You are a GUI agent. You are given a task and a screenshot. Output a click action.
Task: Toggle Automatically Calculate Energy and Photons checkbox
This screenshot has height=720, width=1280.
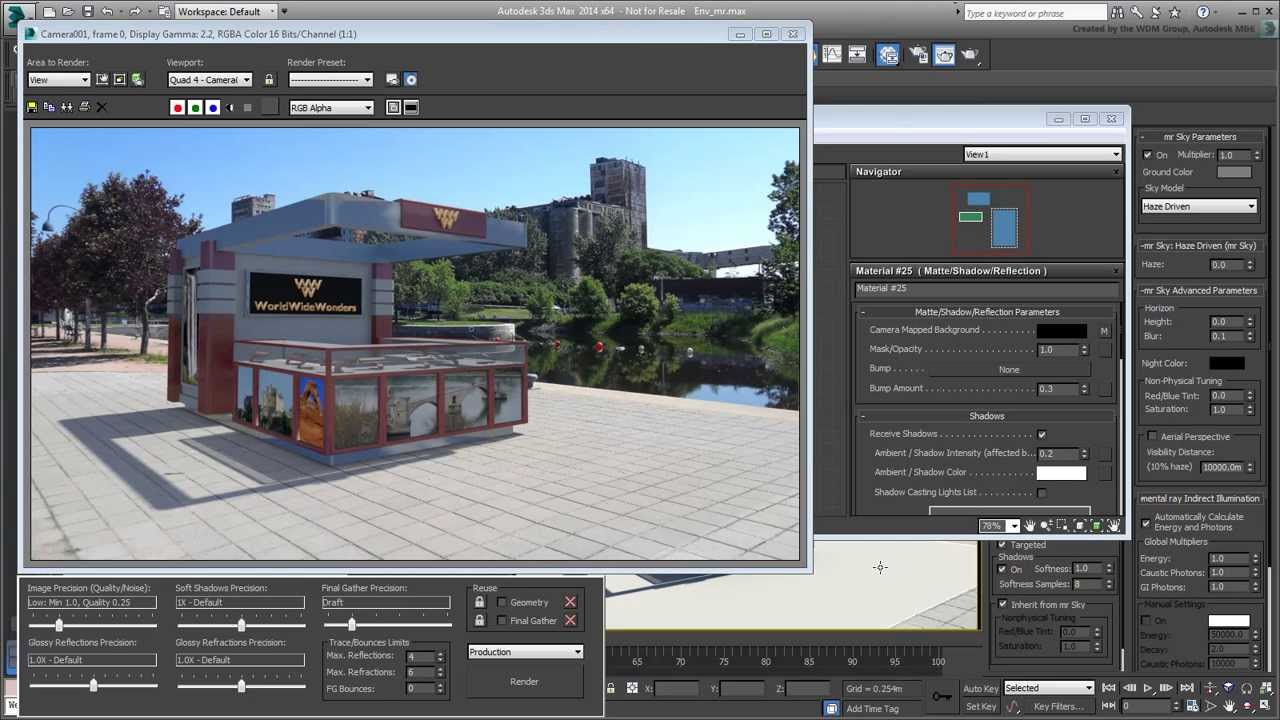pos(1146,522)
